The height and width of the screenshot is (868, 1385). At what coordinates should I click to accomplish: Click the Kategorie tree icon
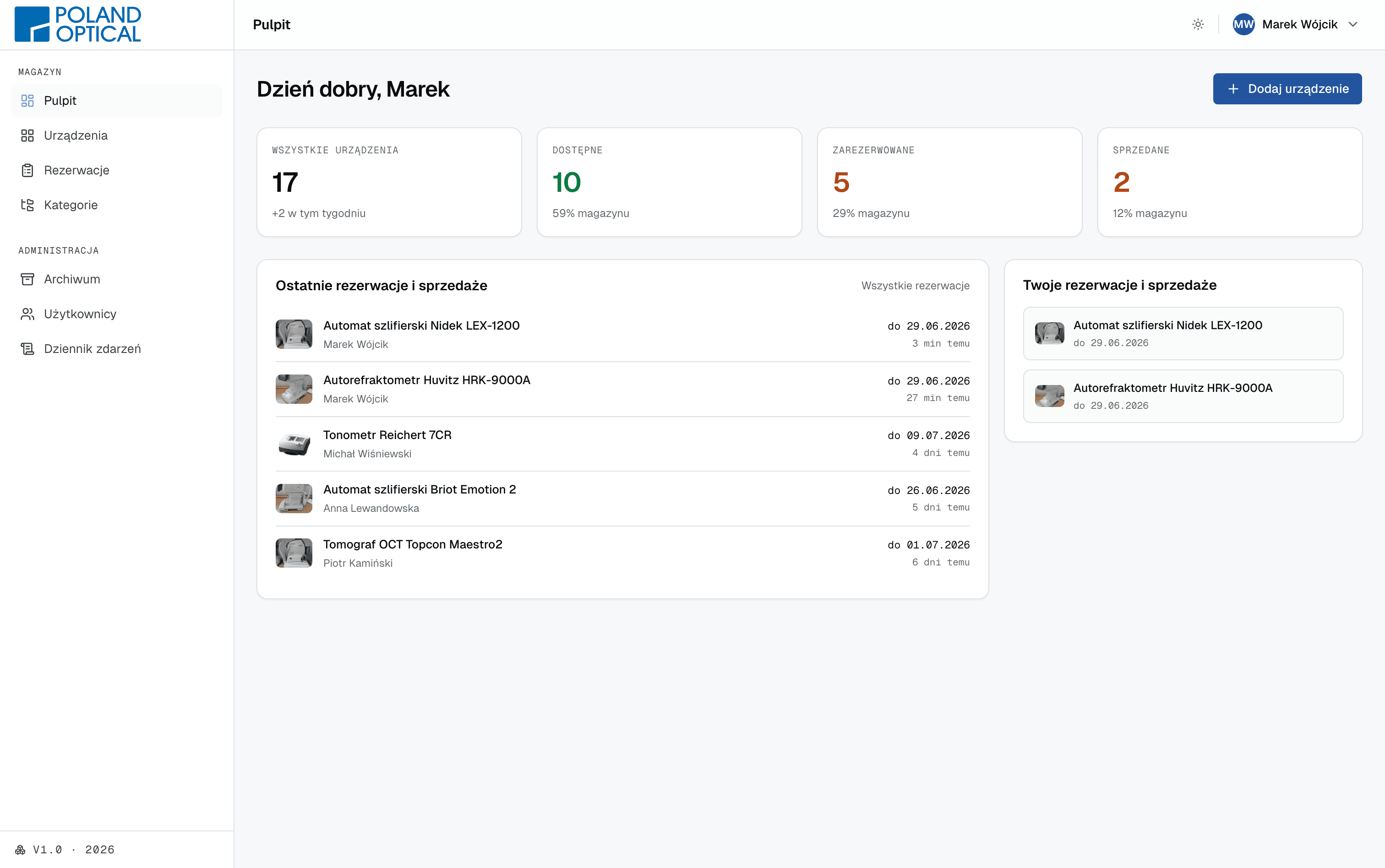pos(27,205)
